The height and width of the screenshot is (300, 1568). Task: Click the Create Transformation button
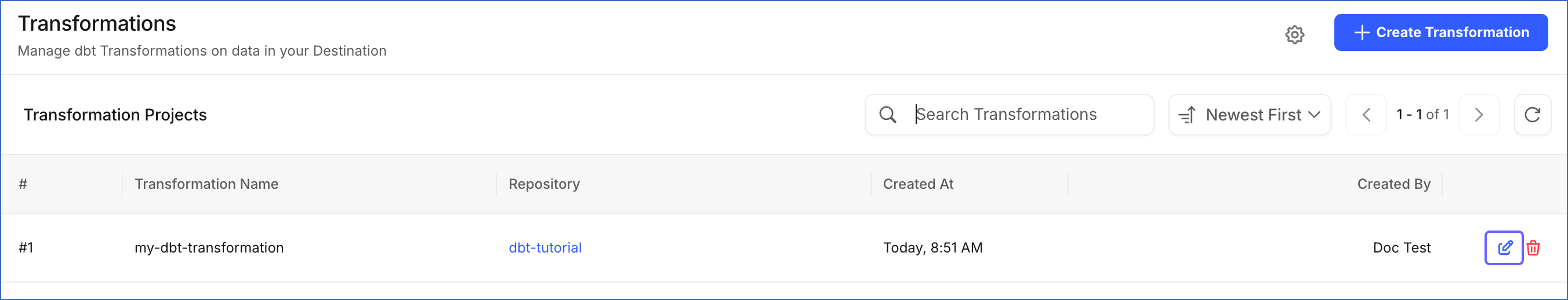[x=1441, y=32]
